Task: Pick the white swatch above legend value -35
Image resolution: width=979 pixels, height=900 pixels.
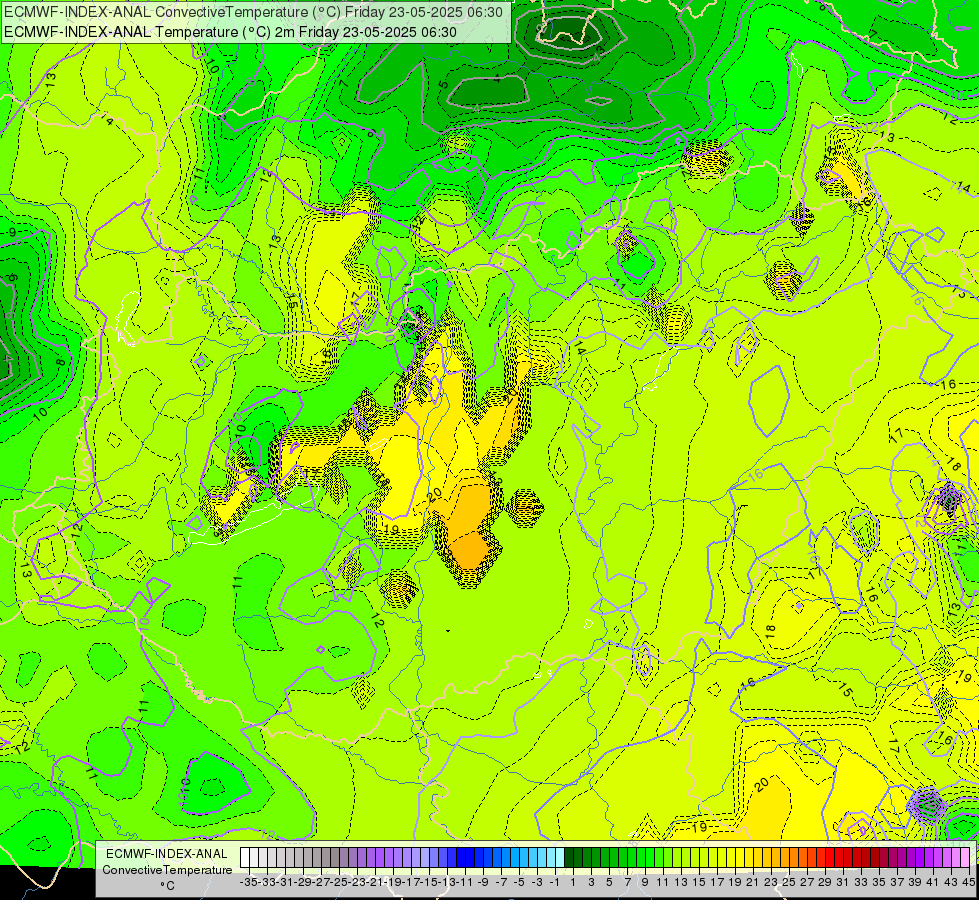Action: point(245,857)
